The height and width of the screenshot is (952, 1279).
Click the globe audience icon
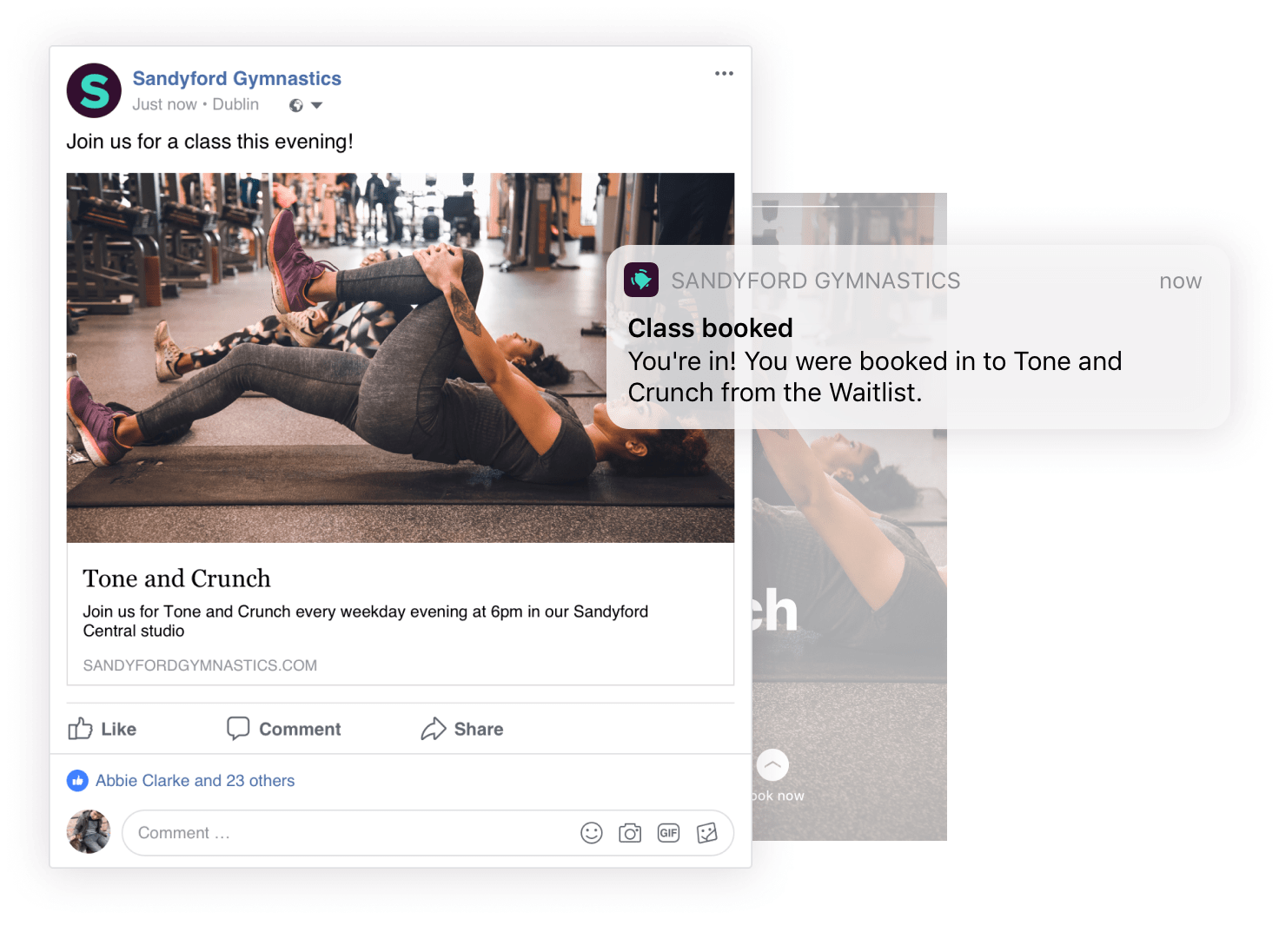pos(296,105)
